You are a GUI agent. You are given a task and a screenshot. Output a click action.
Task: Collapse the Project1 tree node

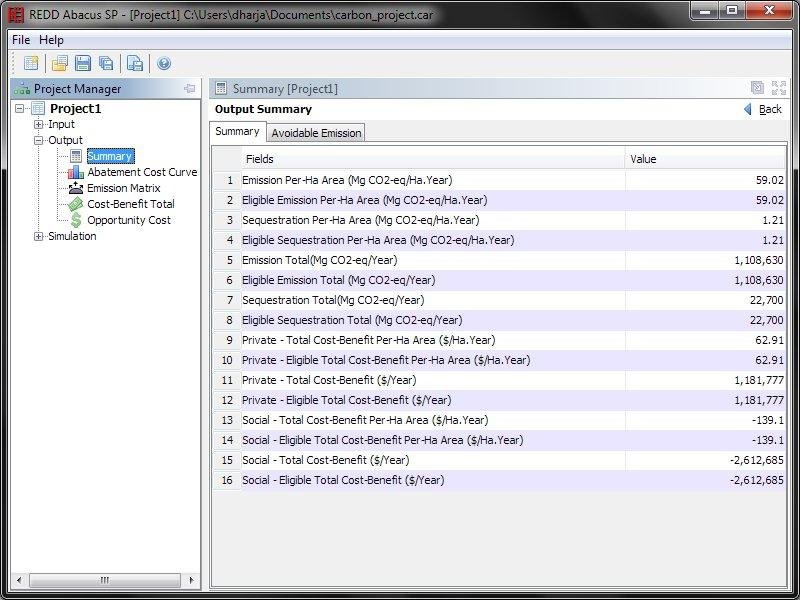coord(19,108)
